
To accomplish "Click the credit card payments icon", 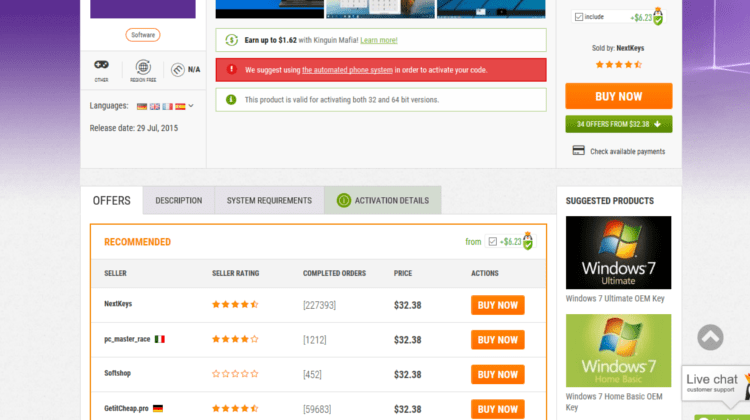I will click(x=578, y=151).
